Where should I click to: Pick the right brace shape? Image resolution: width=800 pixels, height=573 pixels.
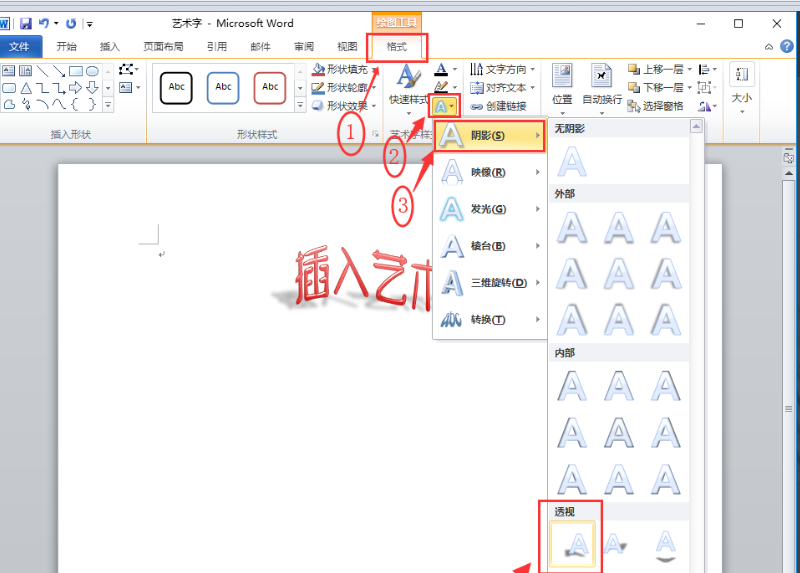92,105
